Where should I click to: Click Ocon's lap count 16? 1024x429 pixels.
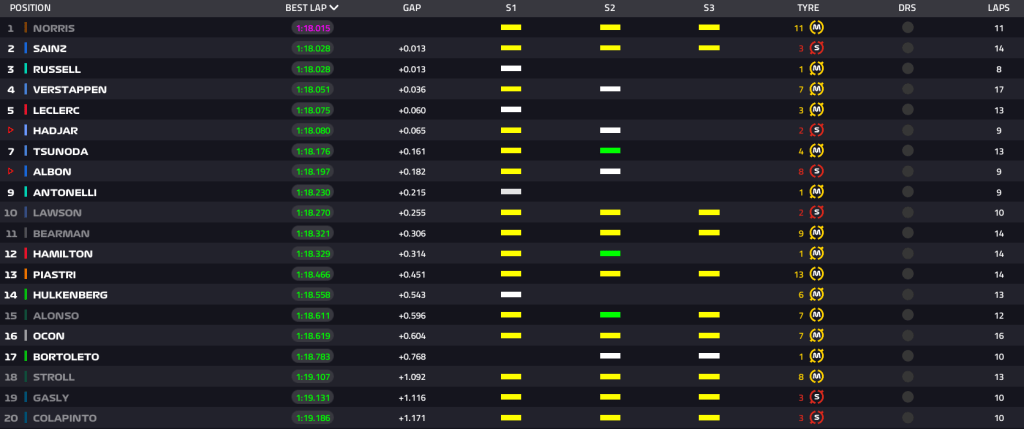coord(999,336)
